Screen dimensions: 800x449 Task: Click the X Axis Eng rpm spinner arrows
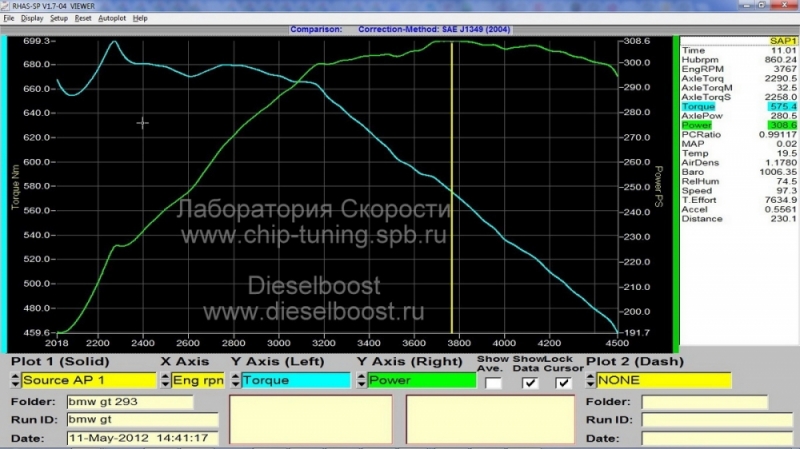[165, 380]
